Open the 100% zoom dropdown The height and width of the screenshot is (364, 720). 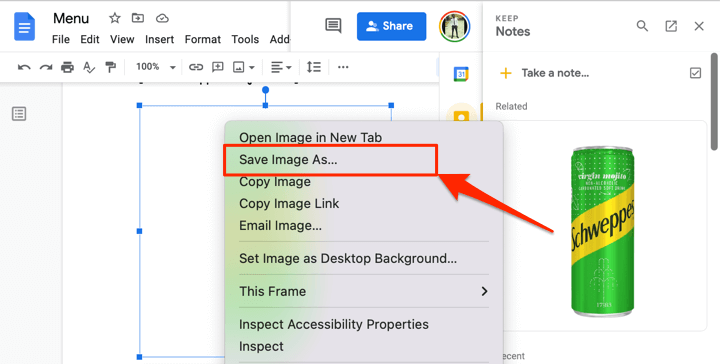156,67
